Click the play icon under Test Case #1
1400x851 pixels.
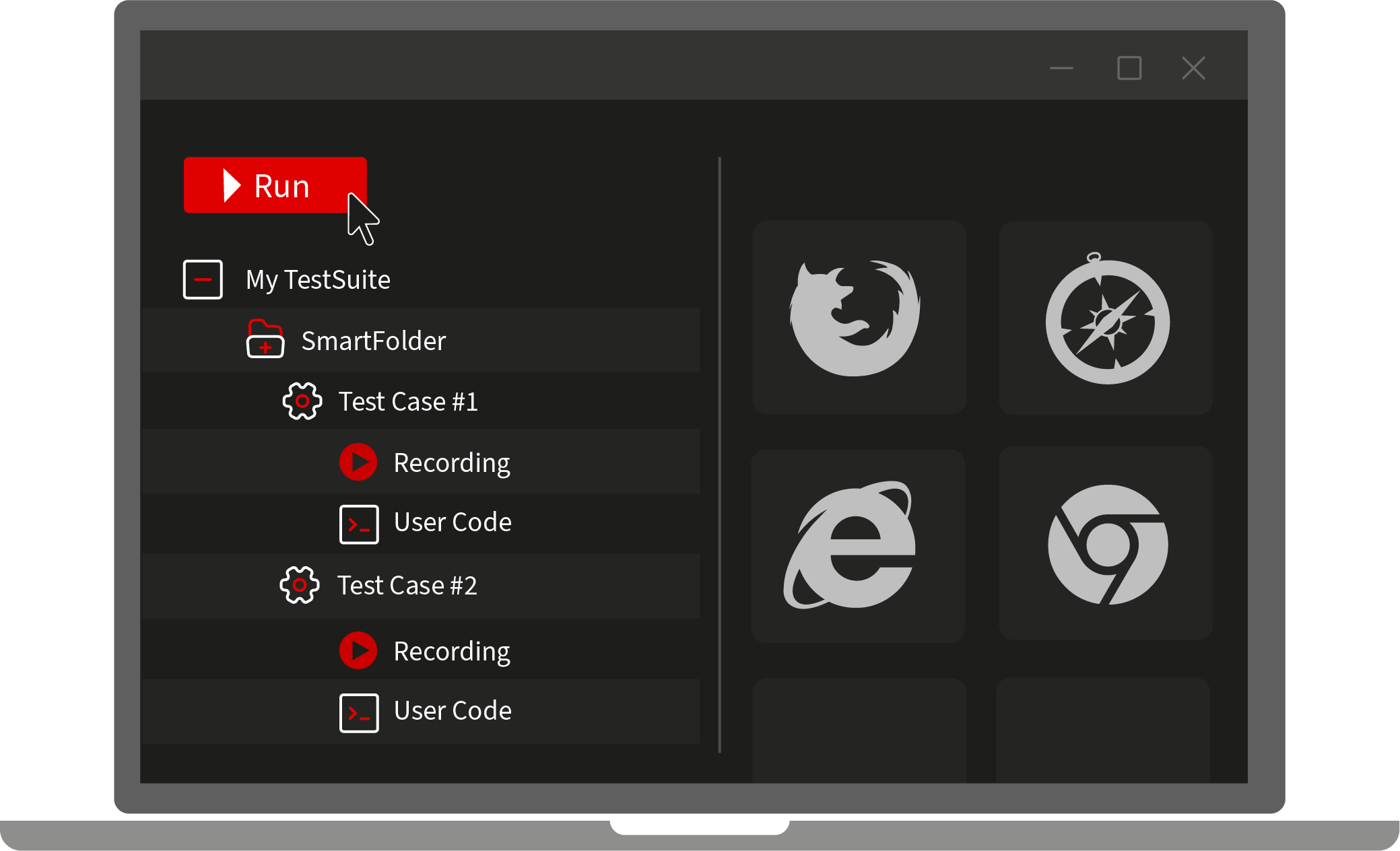[x=358, y=462]
